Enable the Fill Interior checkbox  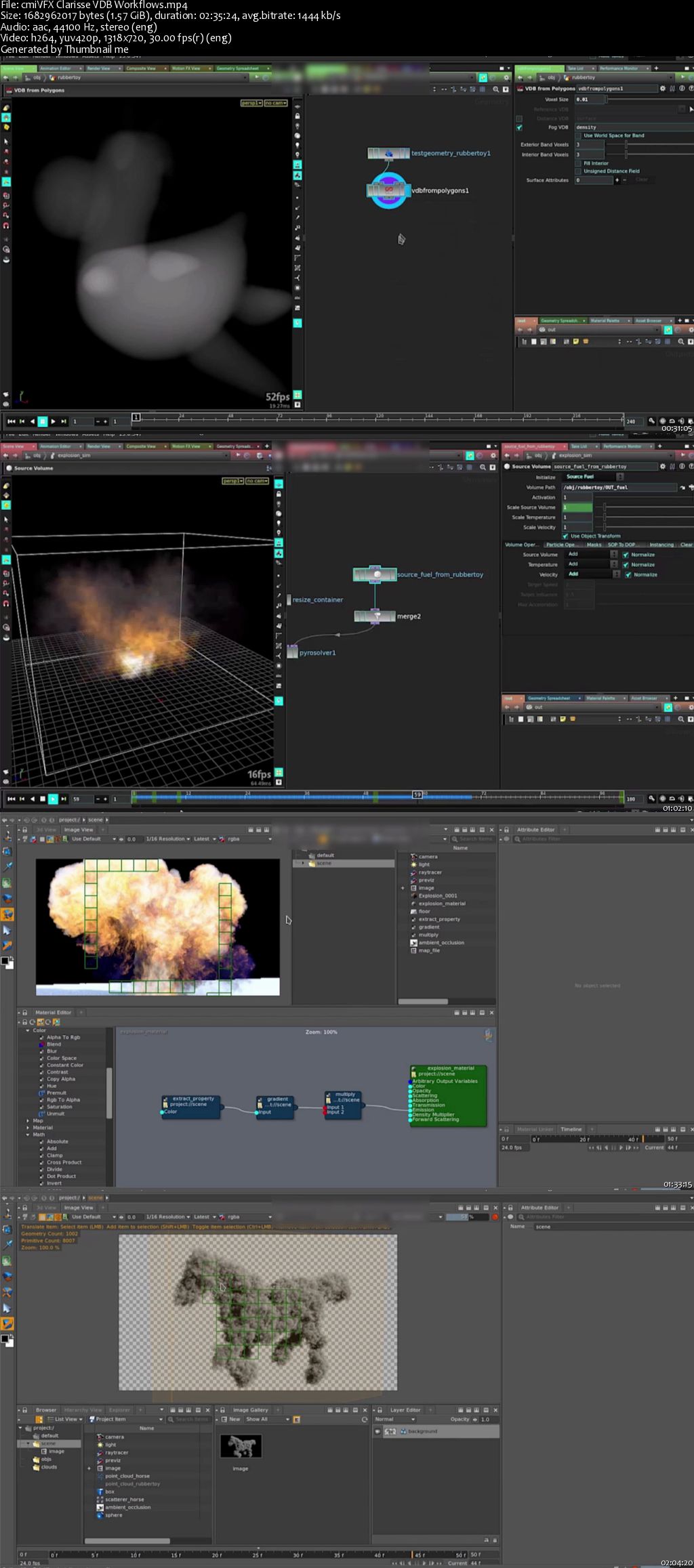click(578, 163)
